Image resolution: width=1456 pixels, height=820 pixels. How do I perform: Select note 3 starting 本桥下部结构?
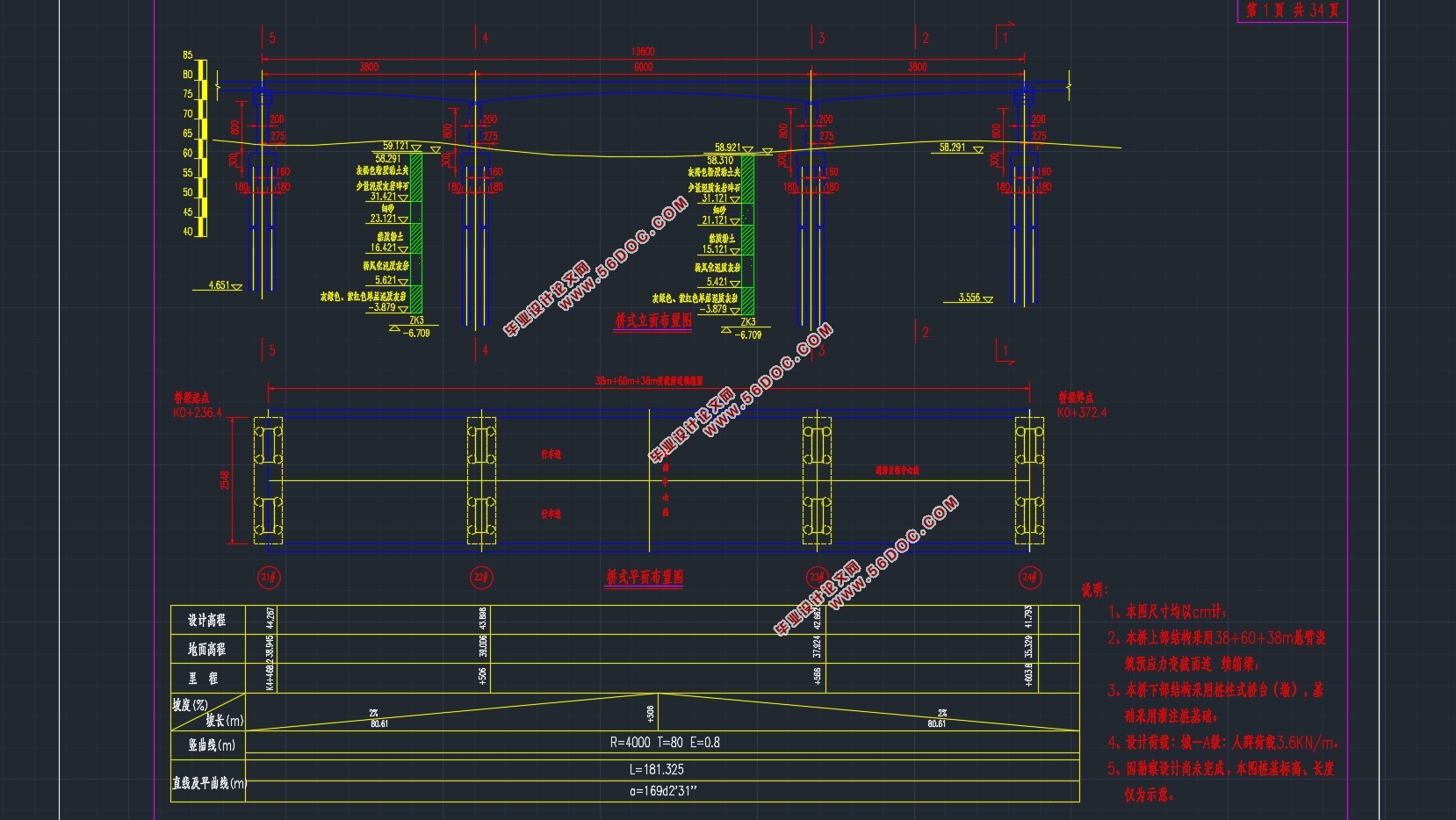1215,702
